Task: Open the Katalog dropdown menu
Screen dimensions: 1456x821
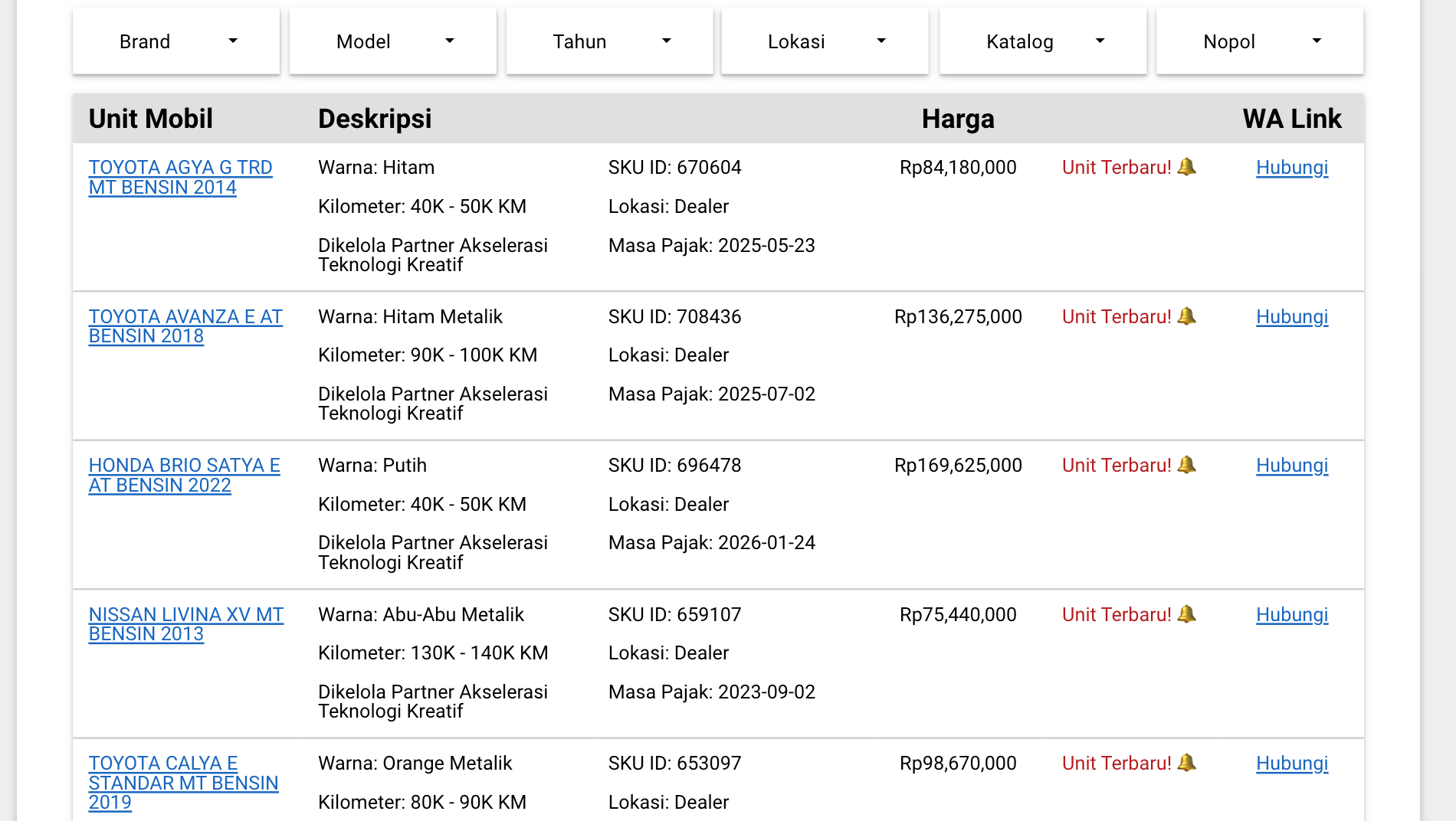Action: click(1043, 41)
